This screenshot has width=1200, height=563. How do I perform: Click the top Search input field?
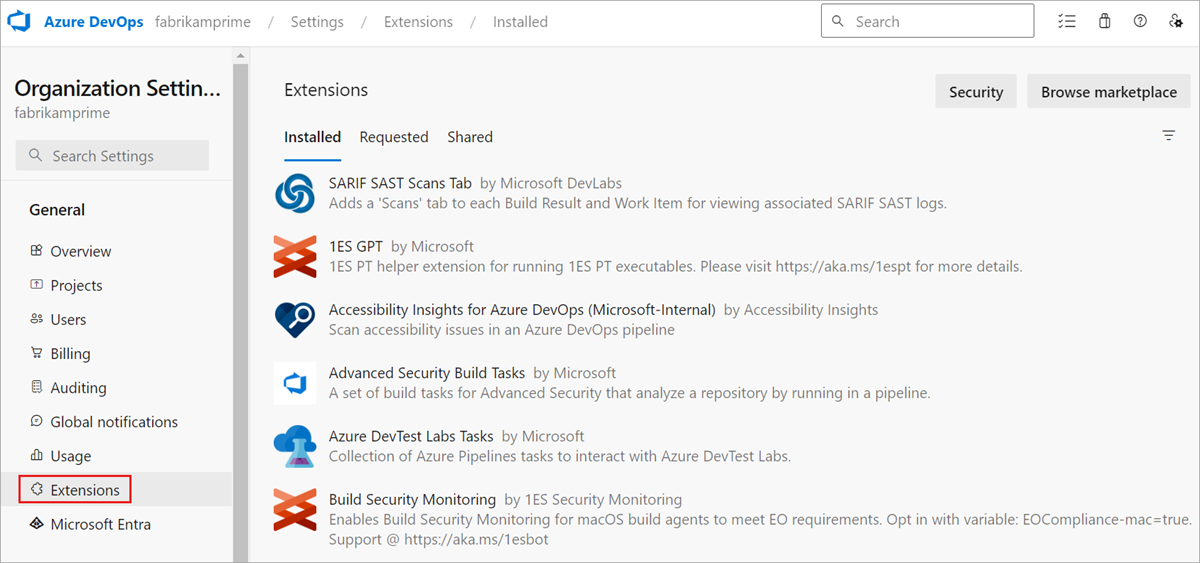tap(927, 21)
